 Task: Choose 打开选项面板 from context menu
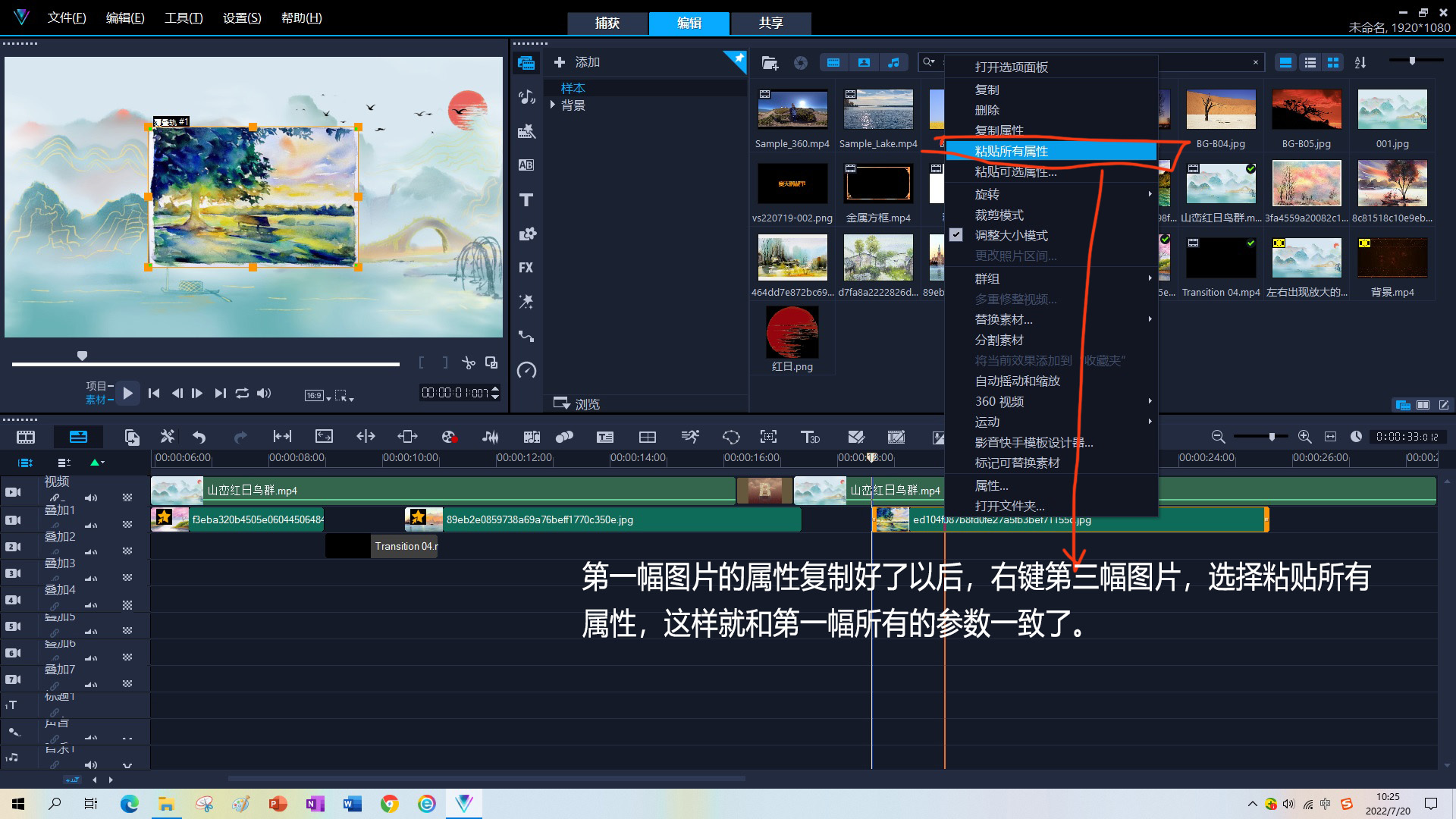1051,67
